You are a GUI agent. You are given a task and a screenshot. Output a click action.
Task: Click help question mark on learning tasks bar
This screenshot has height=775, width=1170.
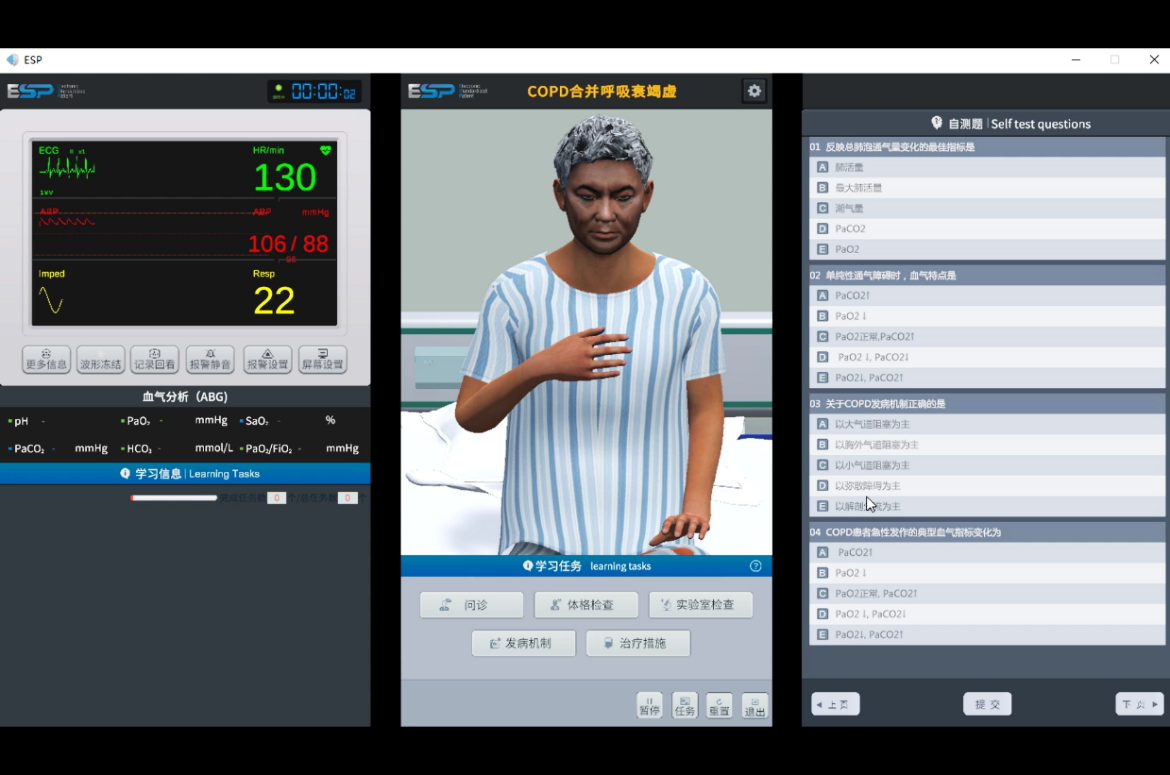coord(756,566)
